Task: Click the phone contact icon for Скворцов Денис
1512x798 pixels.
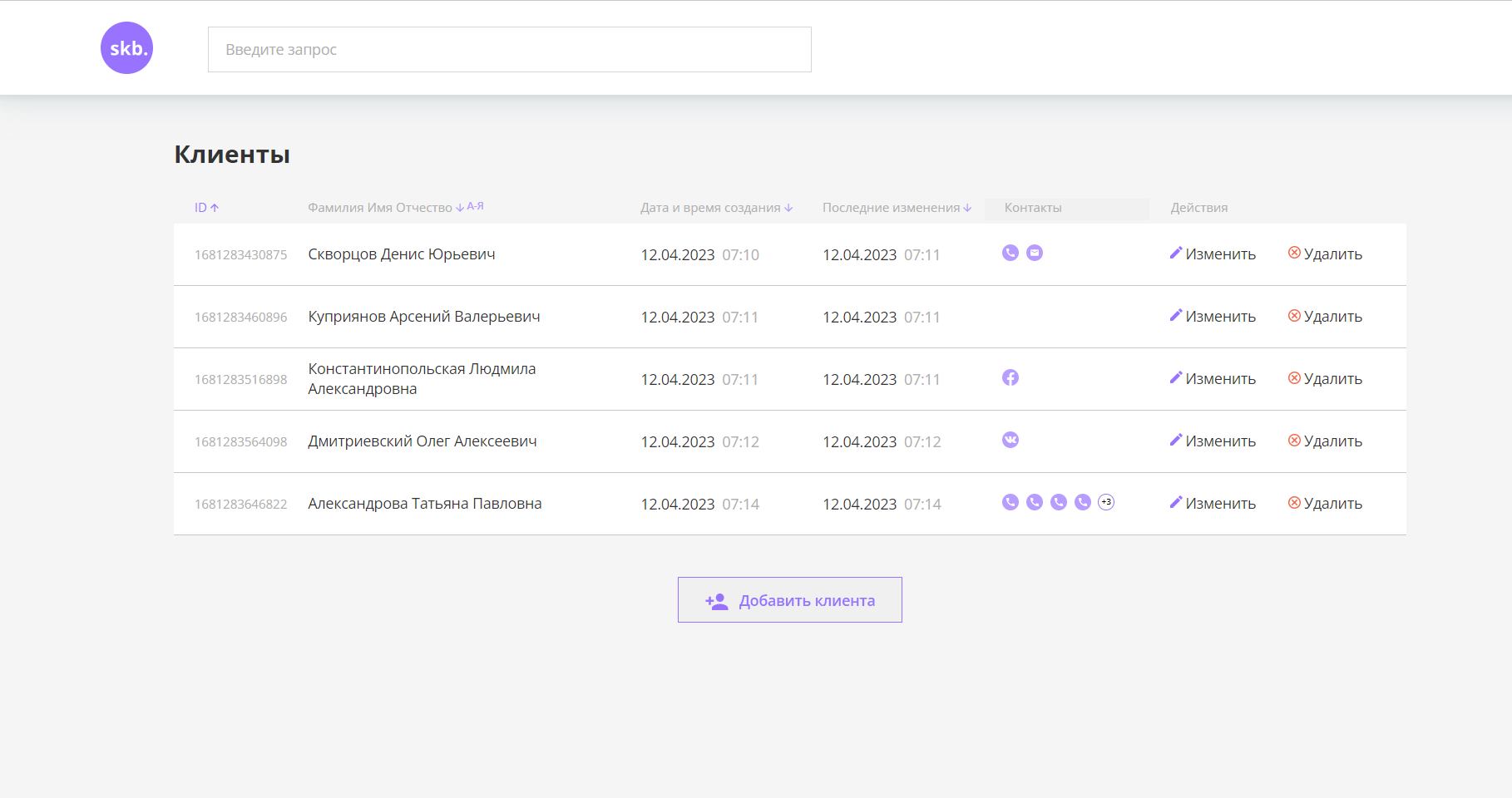Action: point(1010,252)
